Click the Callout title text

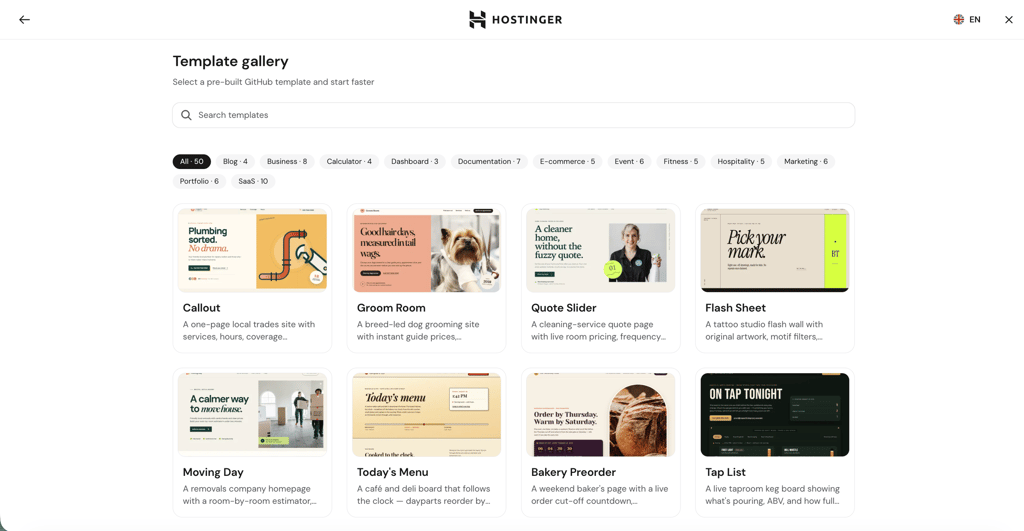click(x=201, y=308)
